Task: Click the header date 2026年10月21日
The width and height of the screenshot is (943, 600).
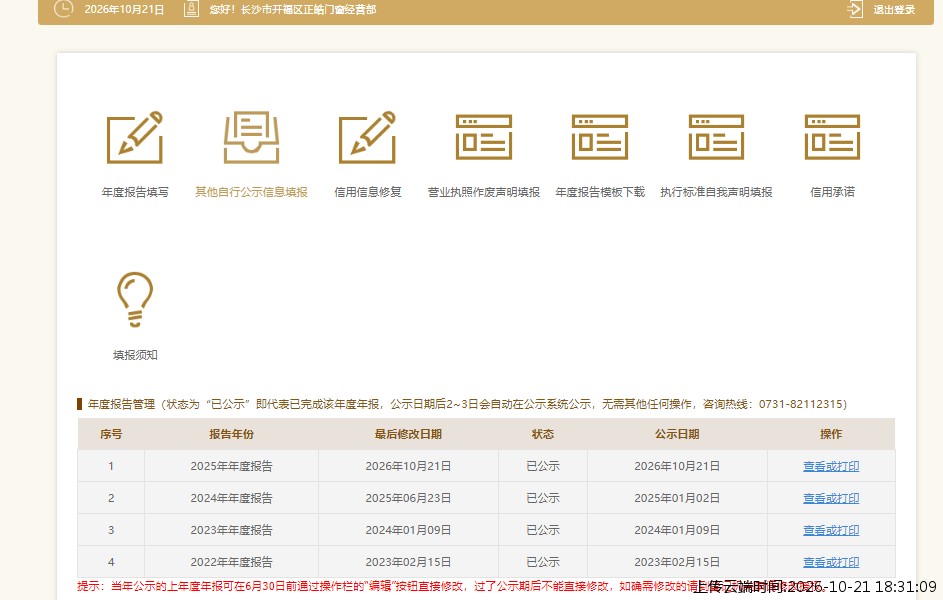Action: pos(124,10)
